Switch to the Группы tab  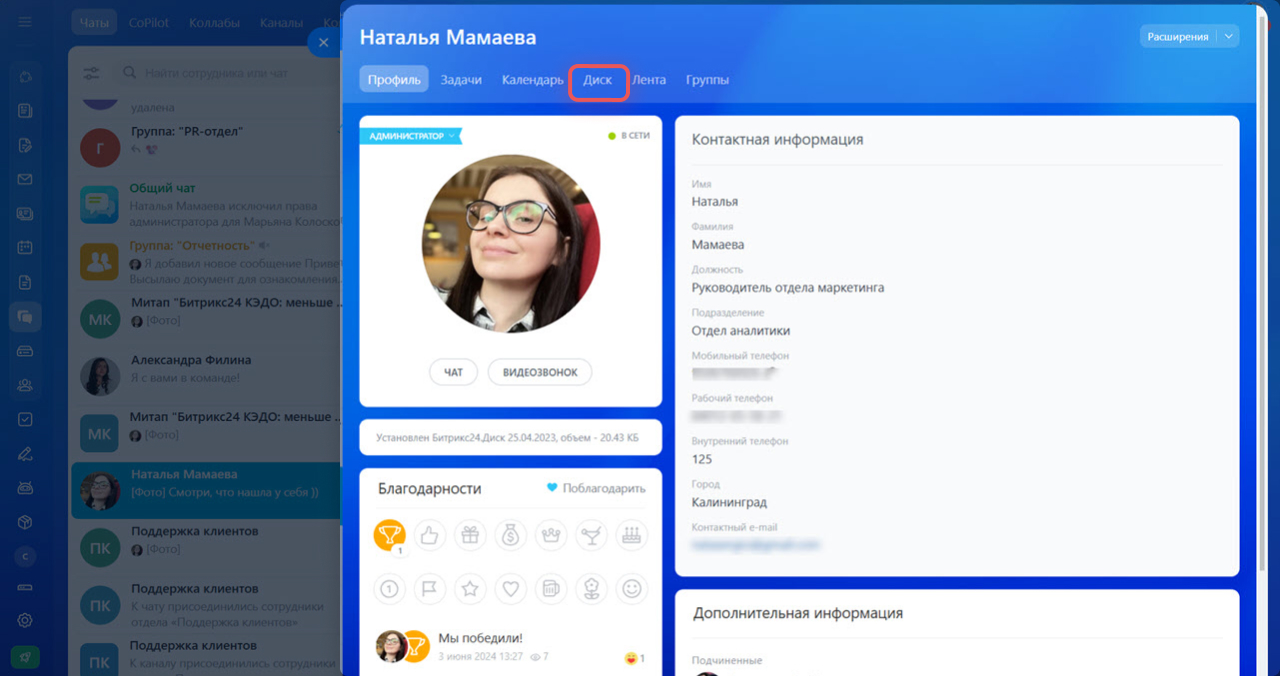click(708, 80)
